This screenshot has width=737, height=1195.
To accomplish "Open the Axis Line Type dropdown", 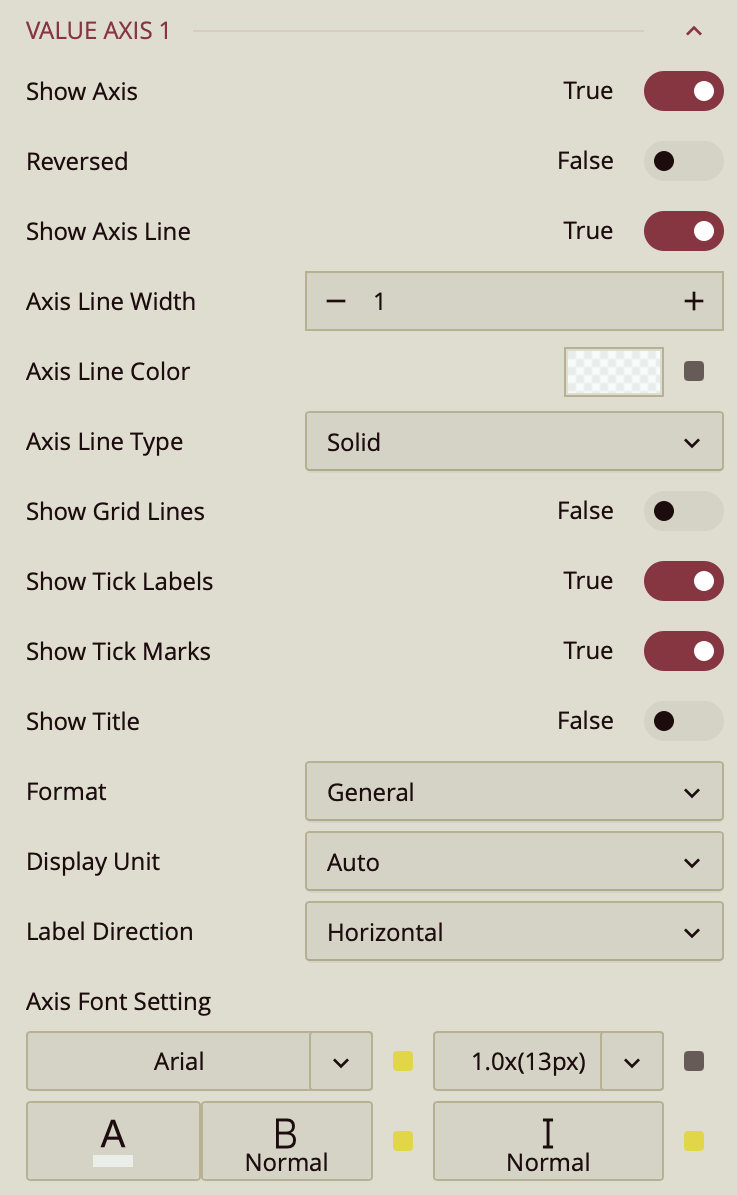I will point(514,442).
